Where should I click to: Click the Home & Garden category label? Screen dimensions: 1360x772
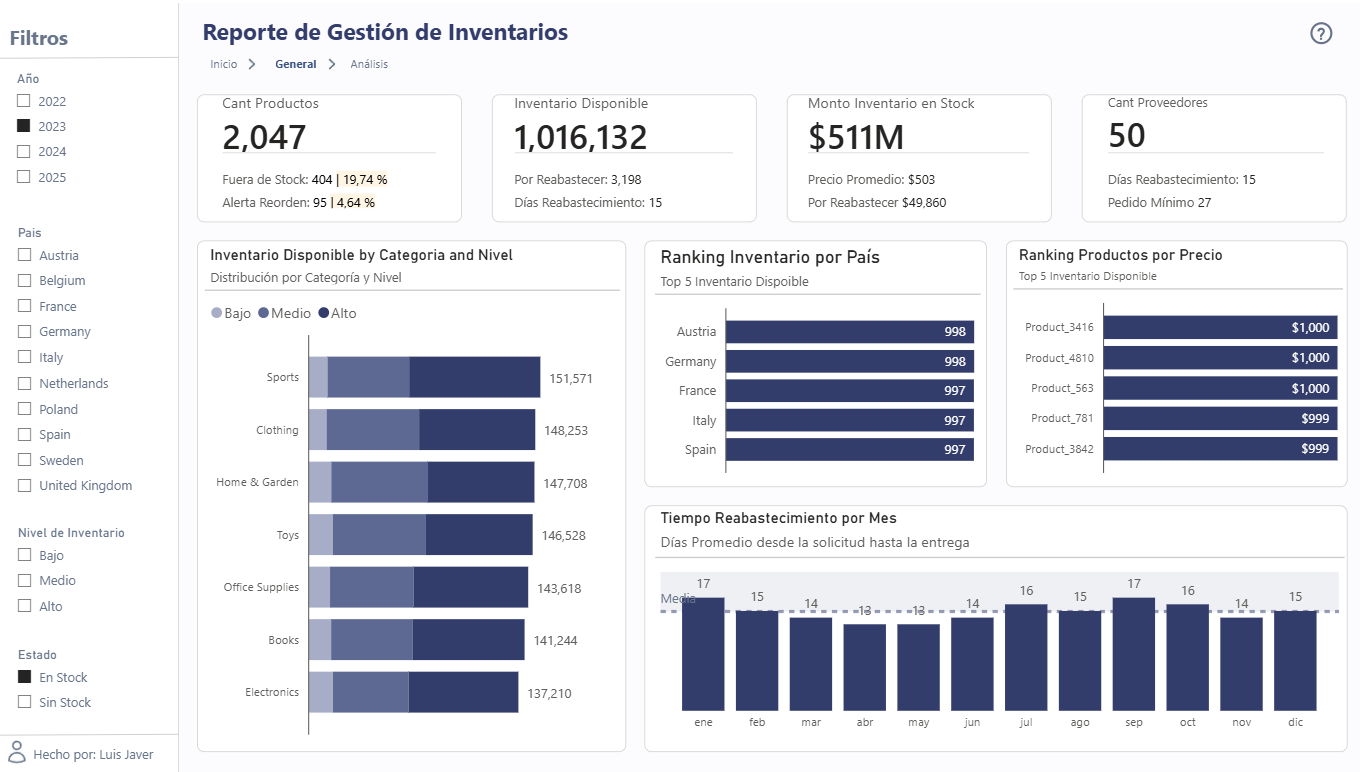(x=257, y=482)
